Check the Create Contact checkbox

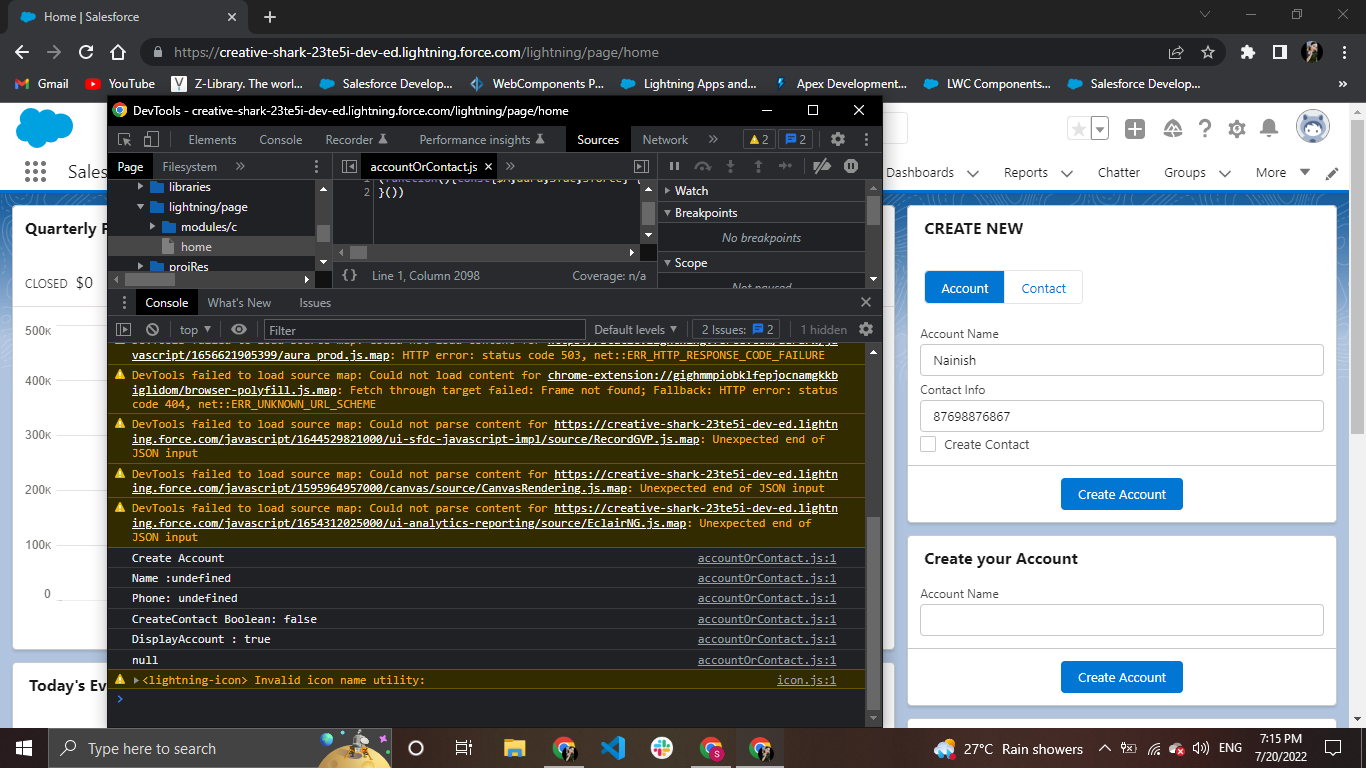pos(928,444)
